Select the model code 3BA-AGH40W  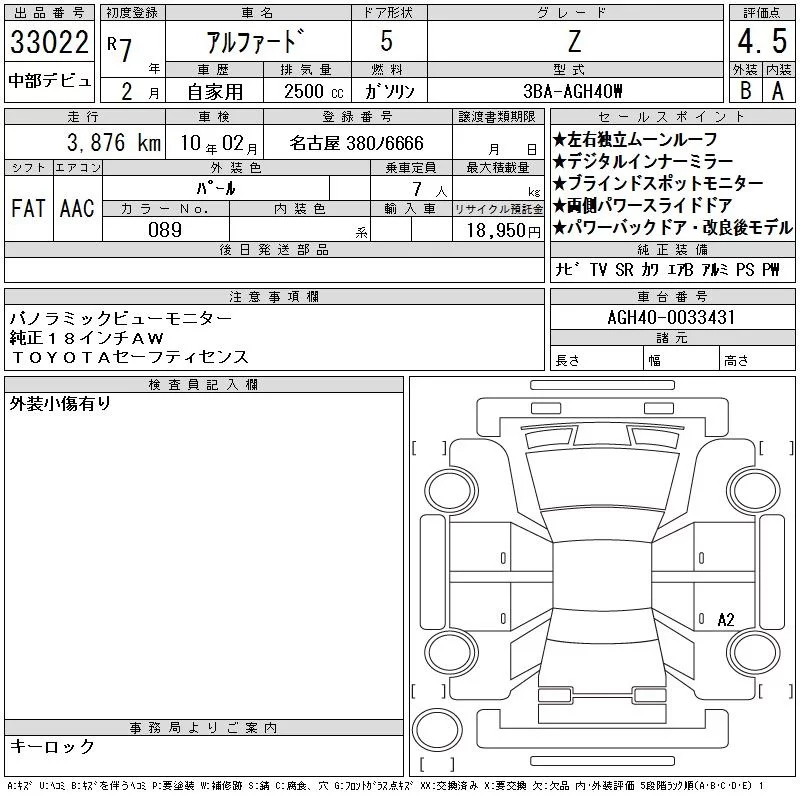pos(574,91)
